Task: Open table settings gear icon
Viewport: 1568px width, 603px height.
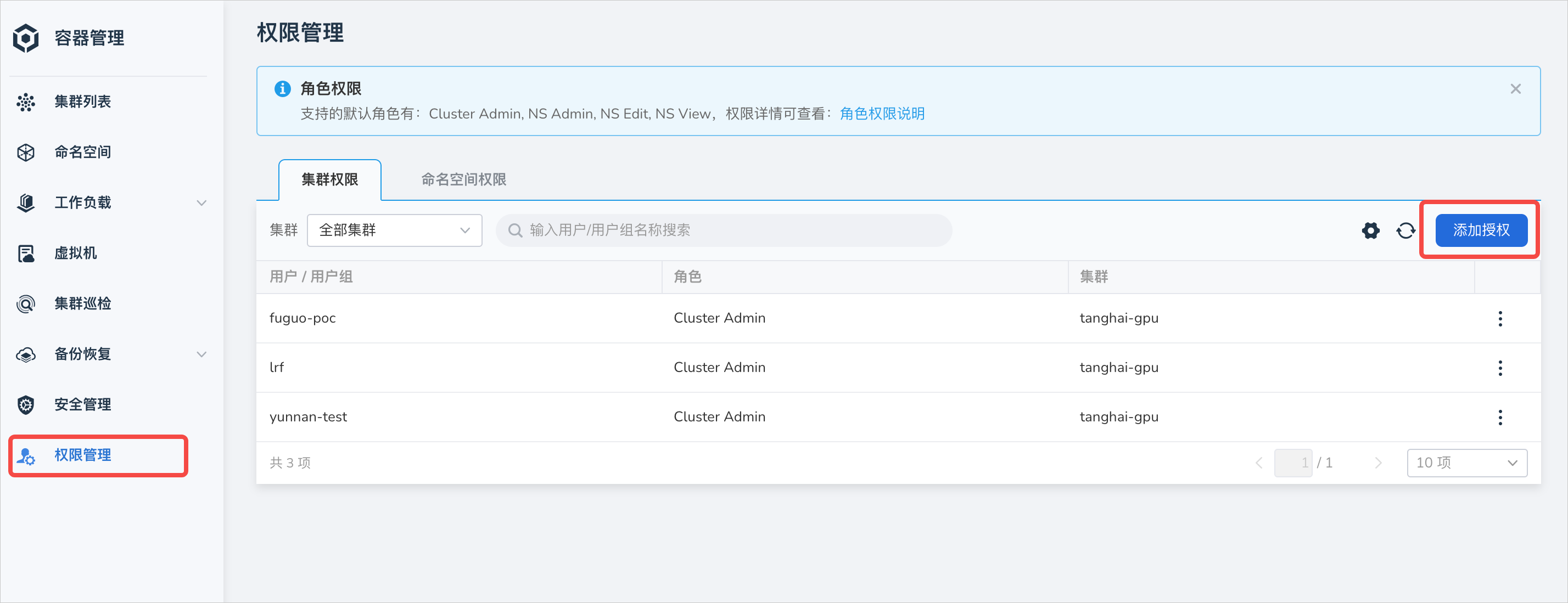Action: [x=1371, y=230]
